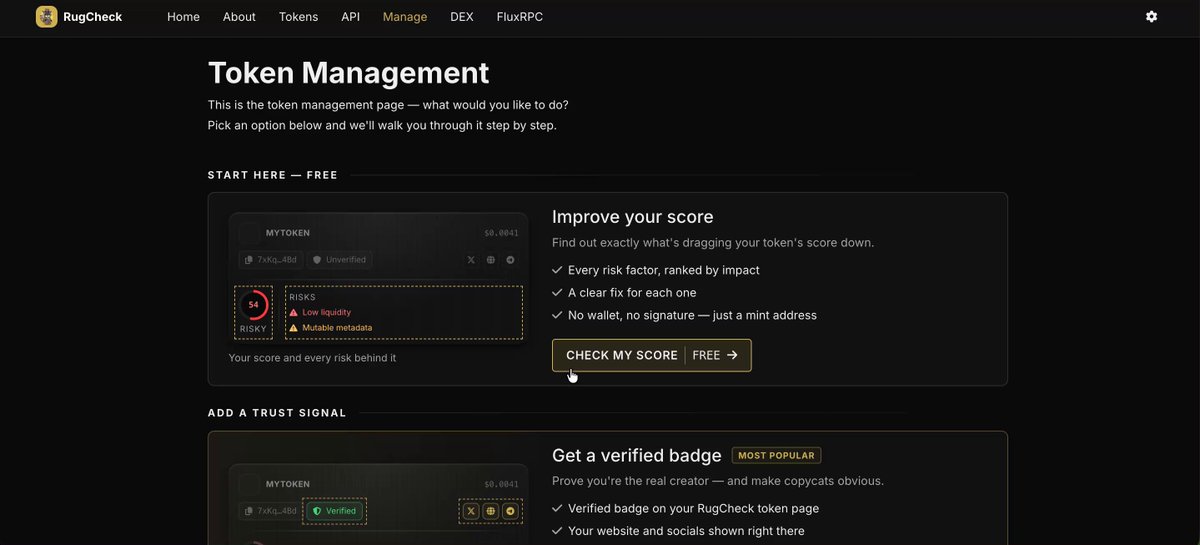Click copy address icon in verified badge preview

250,511
